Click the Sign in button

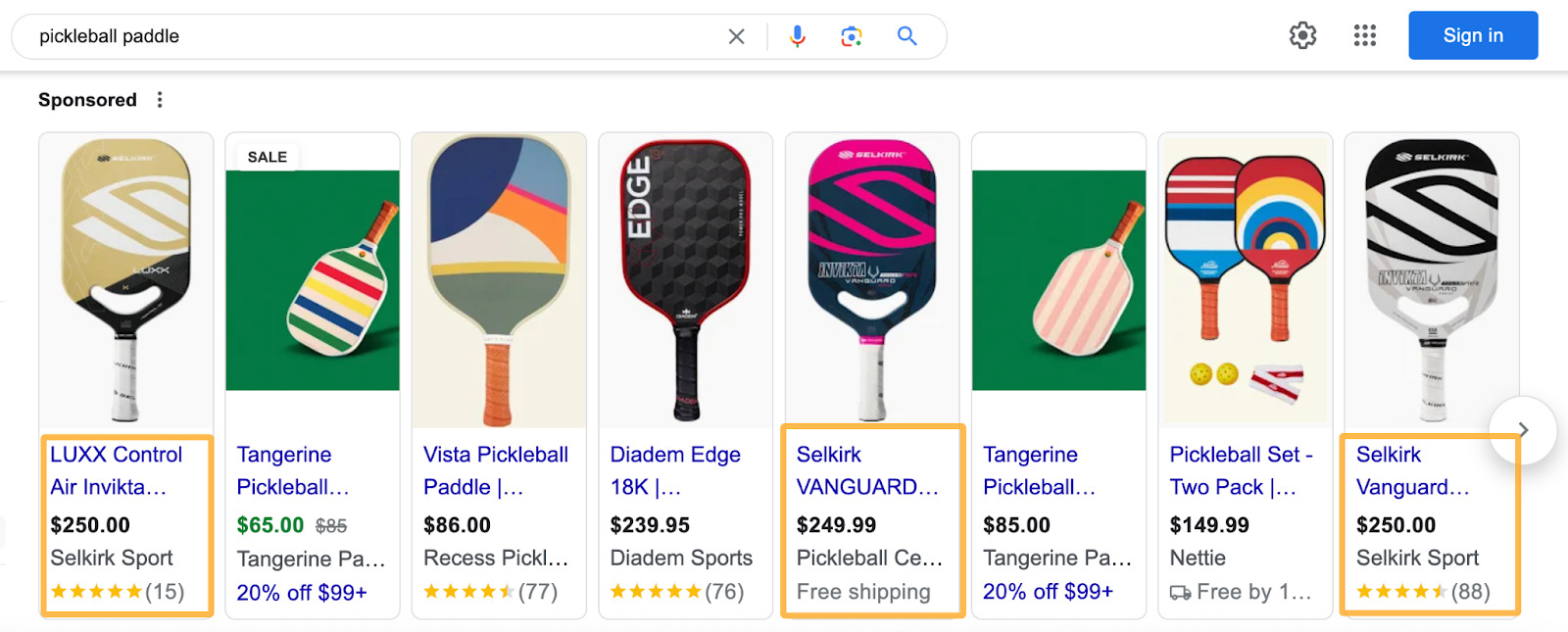click(1472, 35)
